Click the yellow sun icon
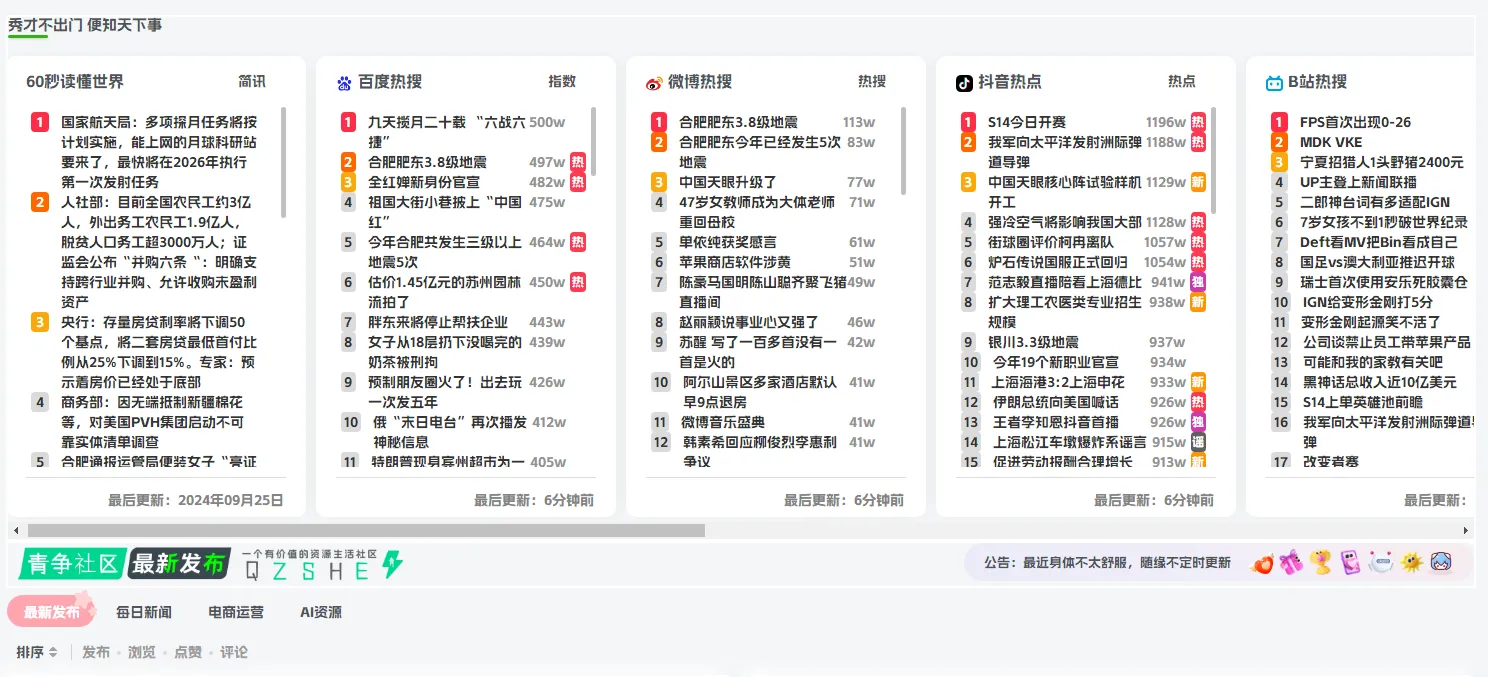 [1412, 563]
